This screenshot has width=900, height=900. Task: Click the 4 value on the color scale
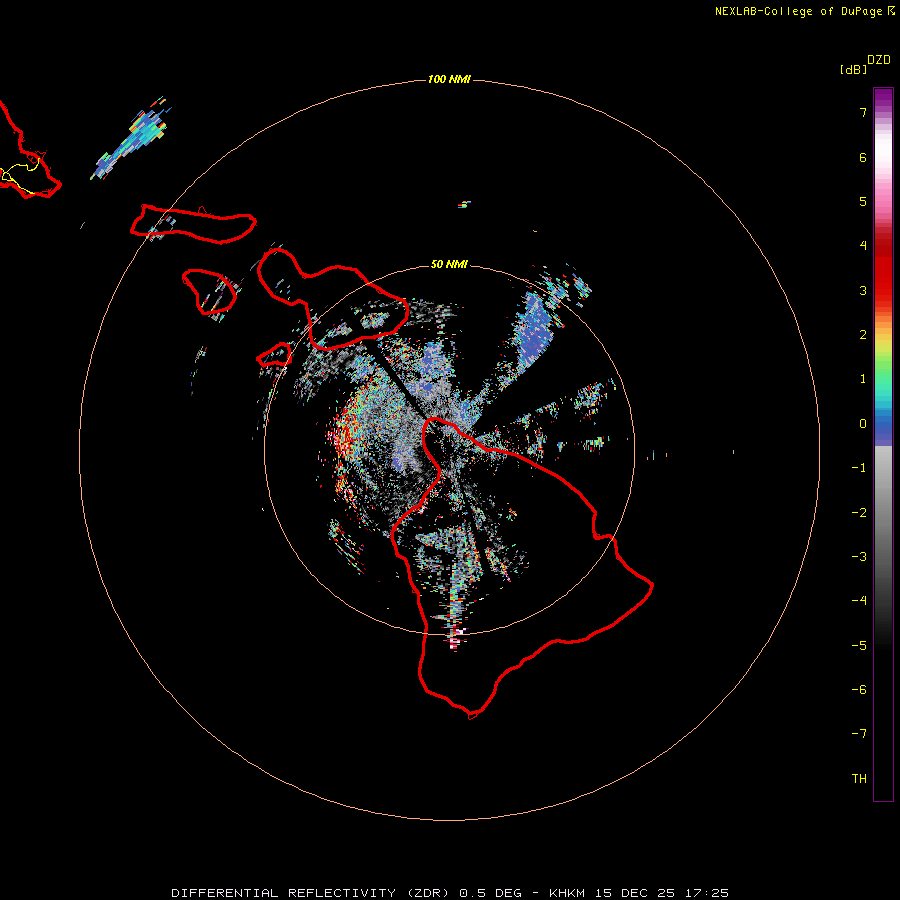click(863, 246)
